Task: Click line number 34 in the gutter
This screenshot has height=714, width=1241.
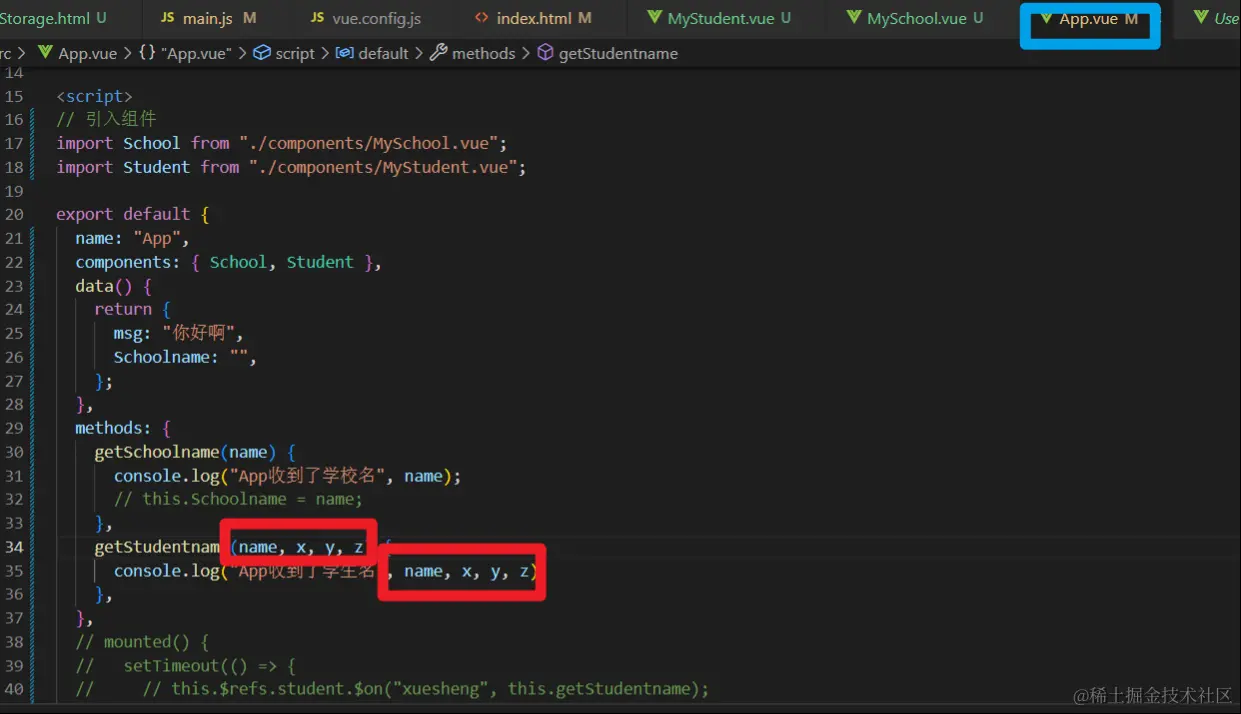Action: [13, 547]
